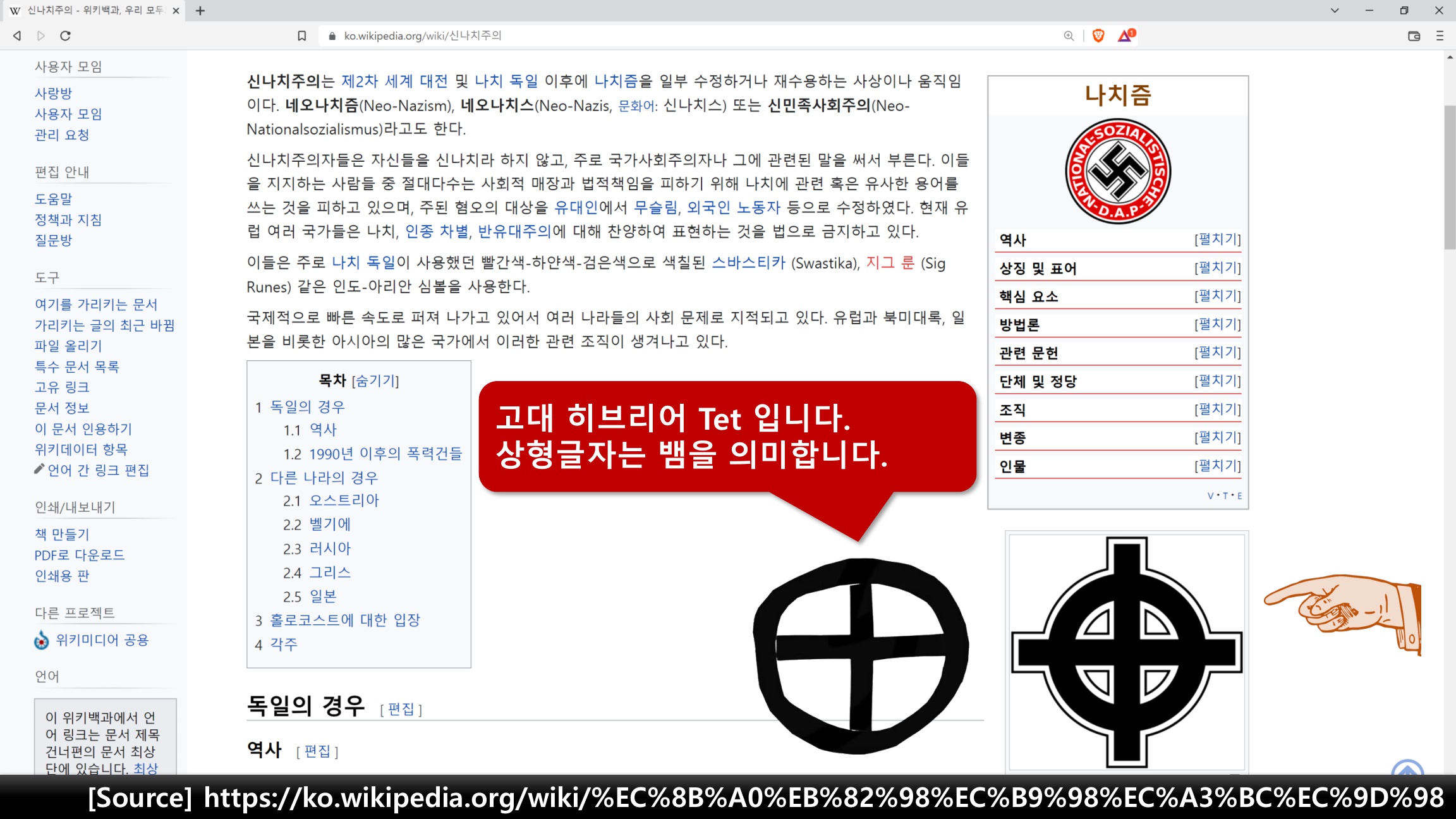
Task: Open sidebar link PDF로 다운로드
Action: point(80,555)
